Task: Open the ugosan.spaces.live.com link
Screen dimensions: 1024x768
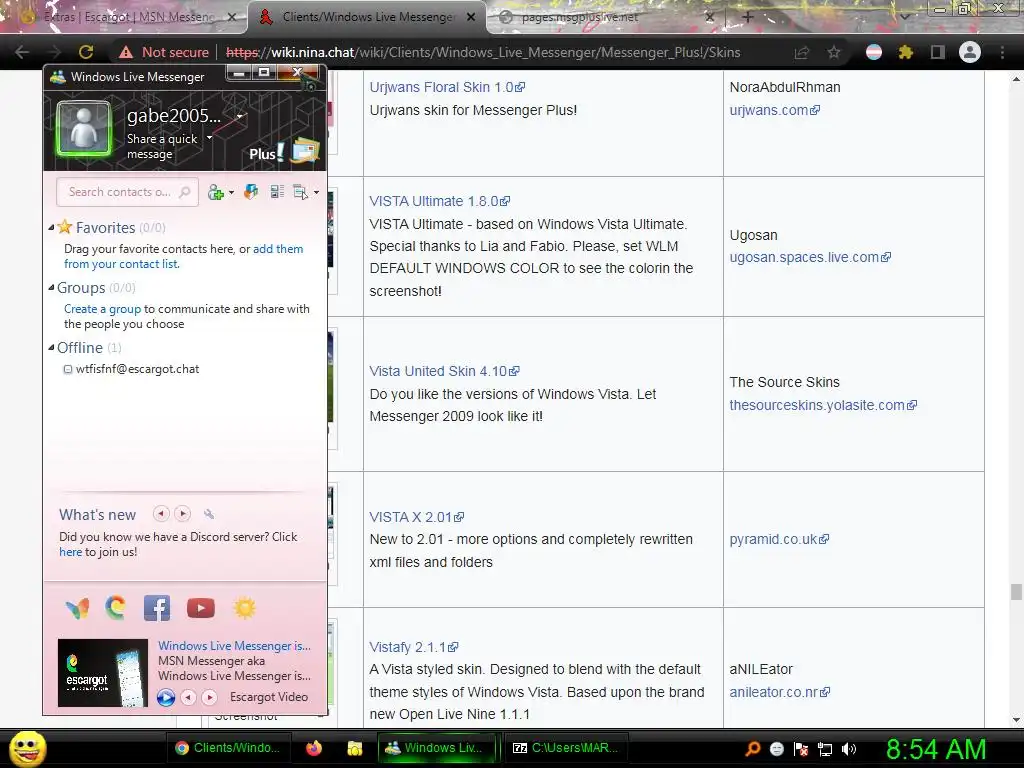Action: click(810, 257)
